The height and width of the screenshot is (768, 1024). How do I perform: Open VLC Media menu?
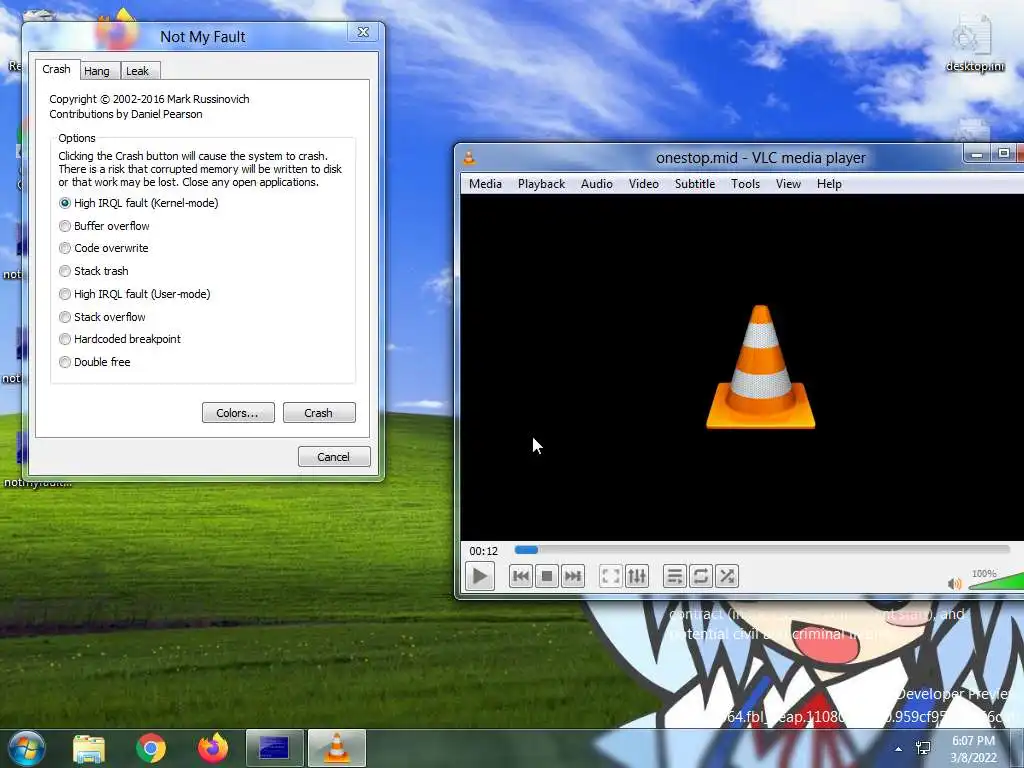coord(485,184)
